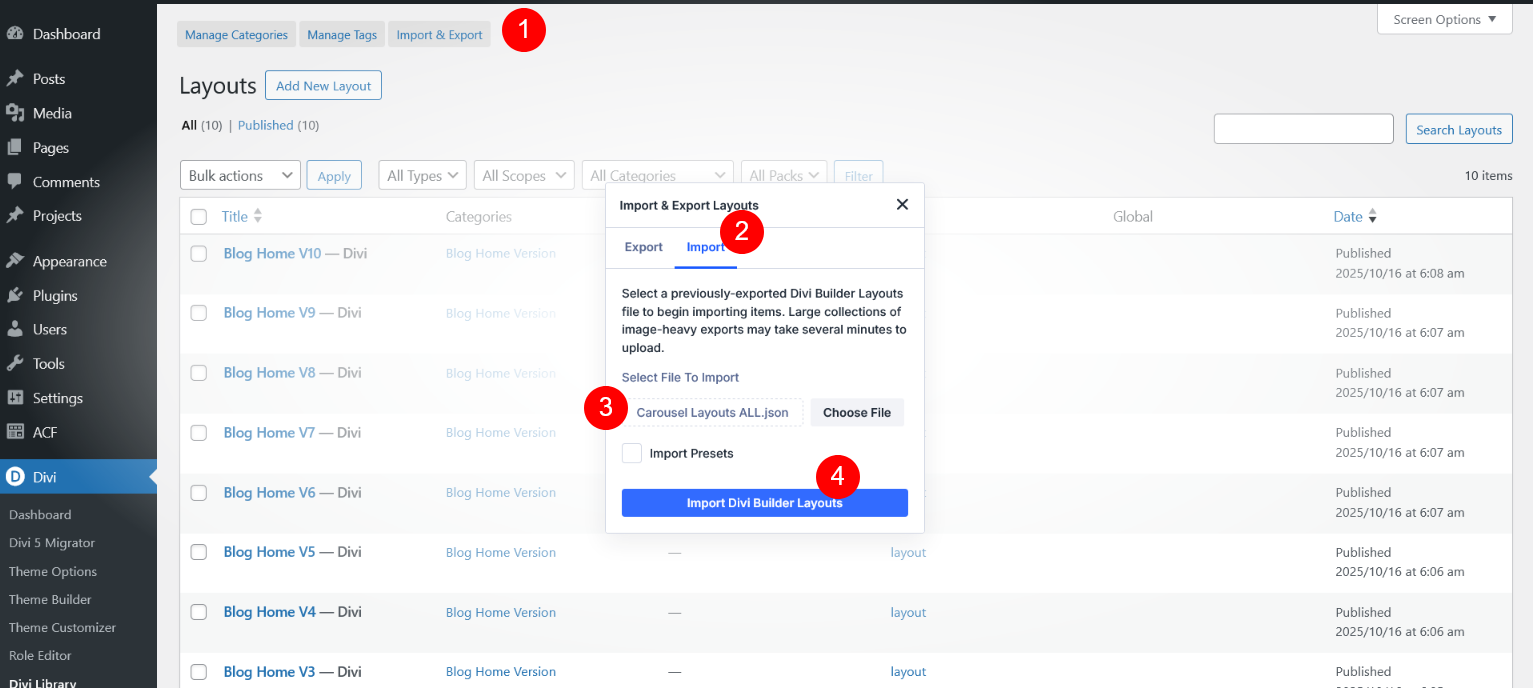Click the Divi Library submenu item
Screen dimensions: 1533x688
(42, 683)
